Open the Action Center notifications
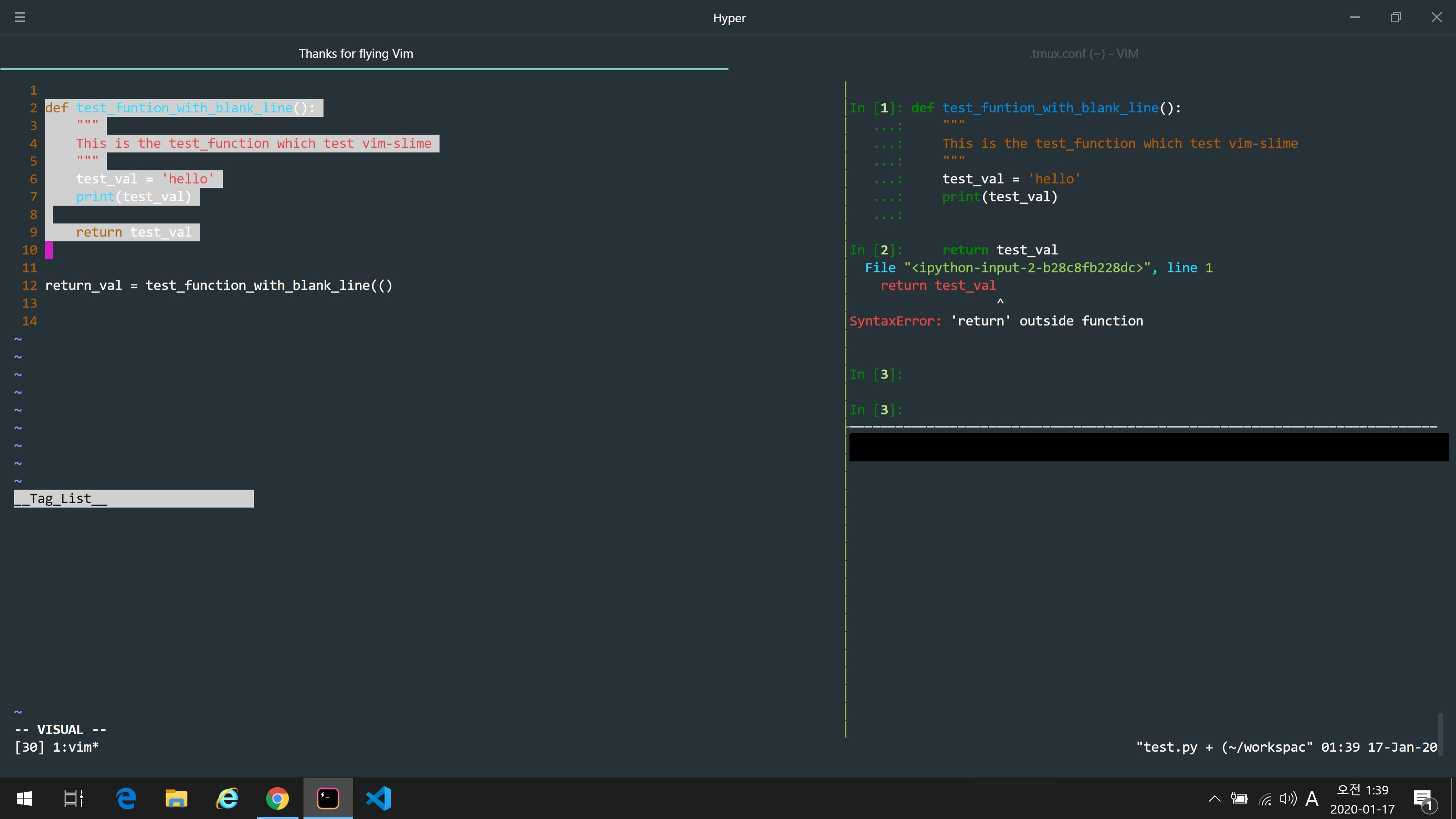The height and width of the screenshot is (819, 1456). click(1423, 799)
